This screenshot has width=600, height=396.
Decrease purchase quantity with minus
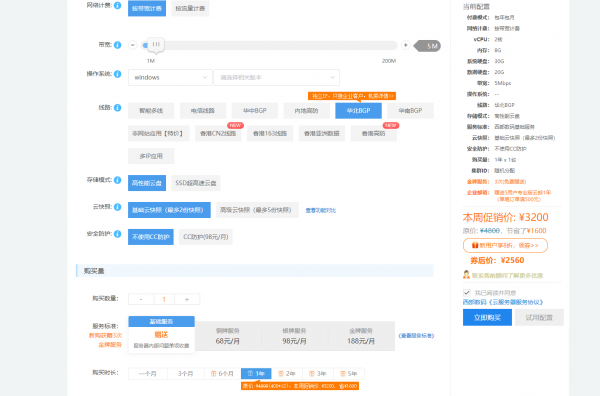pos(141,299)
